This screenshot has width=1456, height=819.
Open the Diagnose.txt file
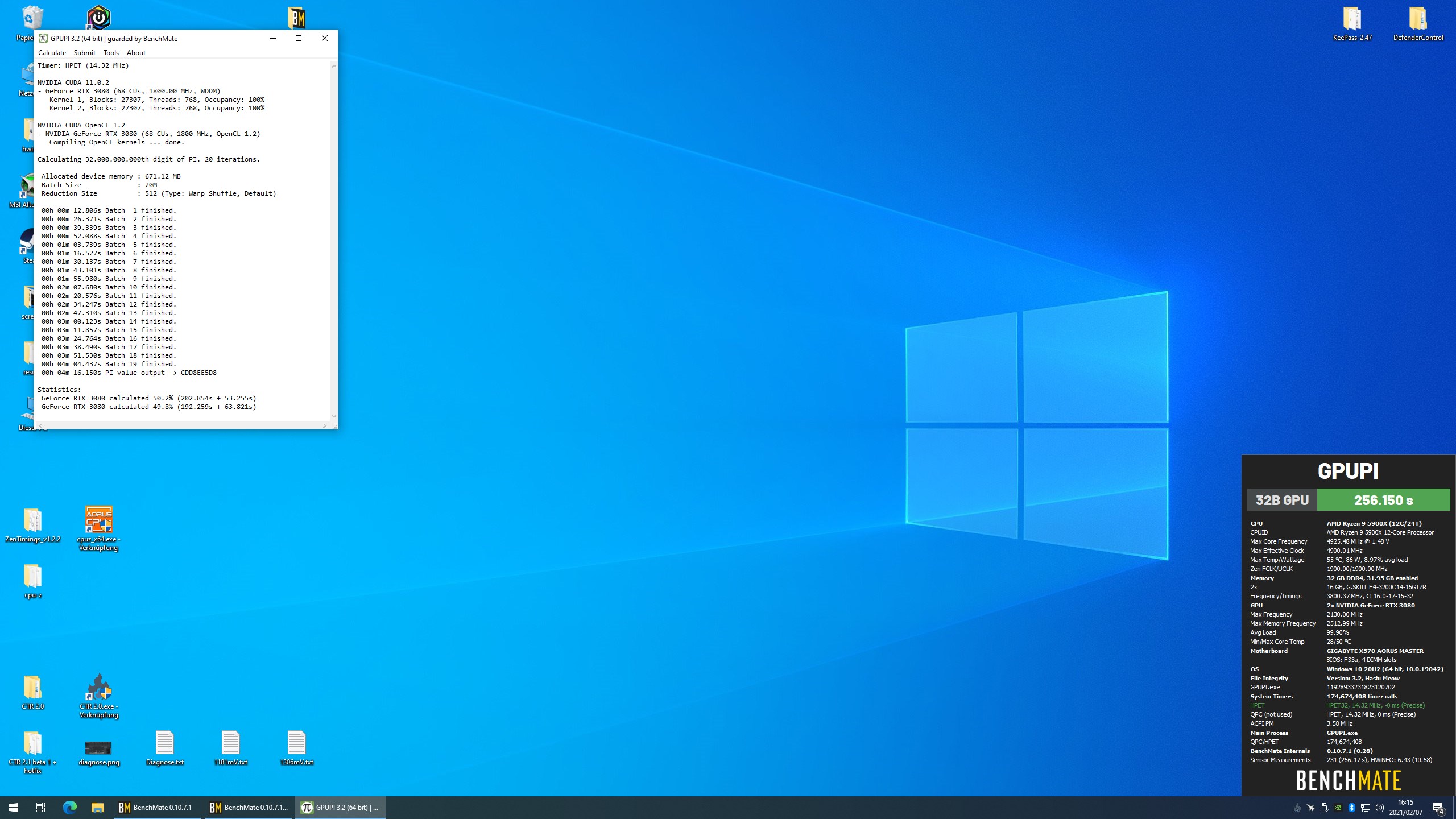coord(164,748)
